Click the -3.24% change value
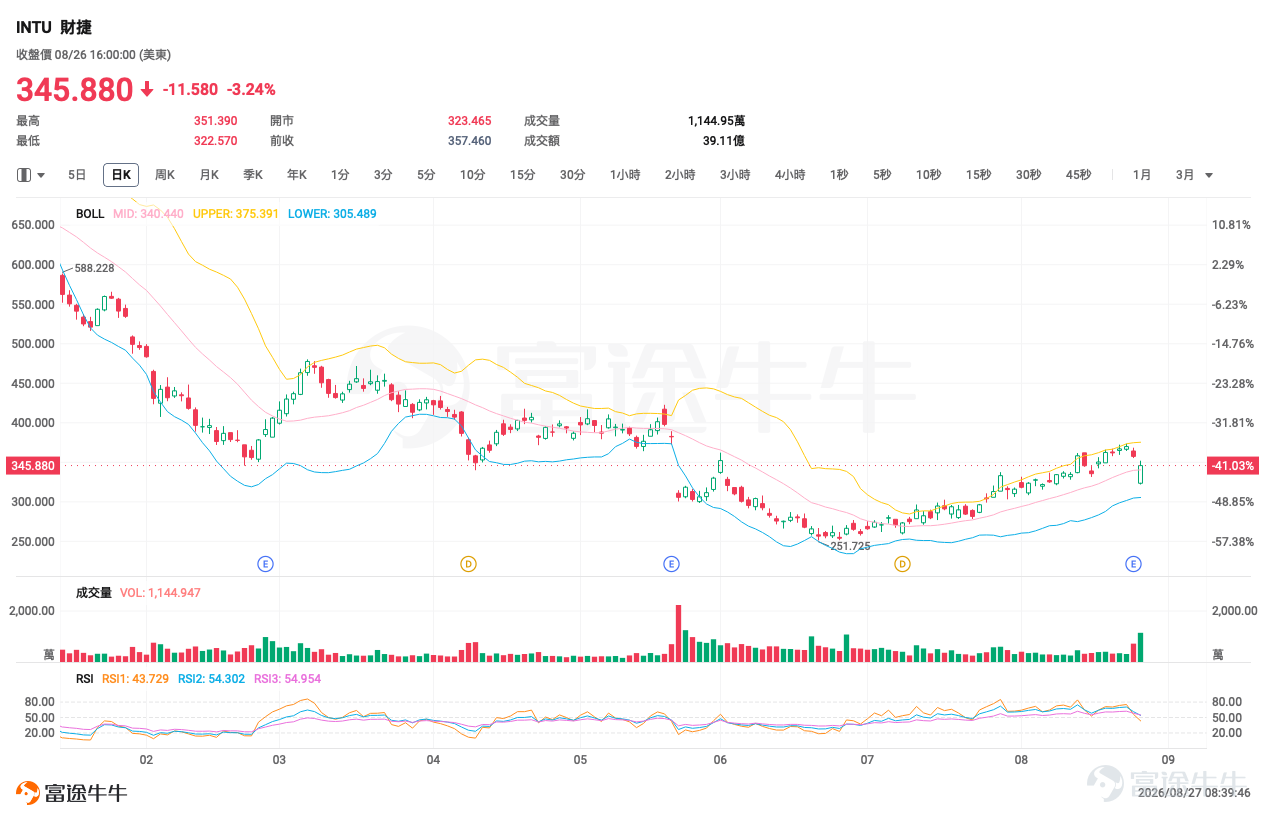Viewport: 1267px width, 820px height. (251, 90)
